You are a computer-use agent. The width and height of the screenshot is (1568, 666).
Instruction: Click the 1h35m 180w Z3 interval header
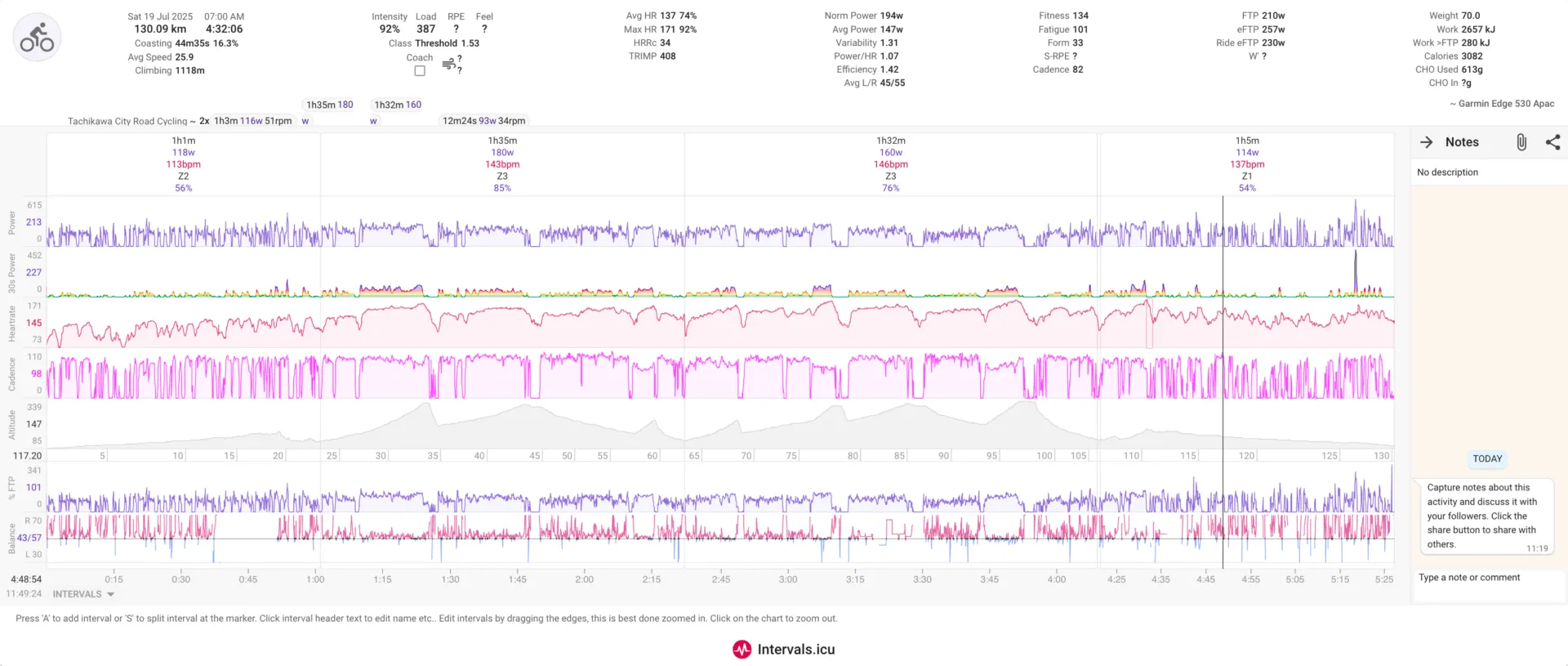point(502,163)
